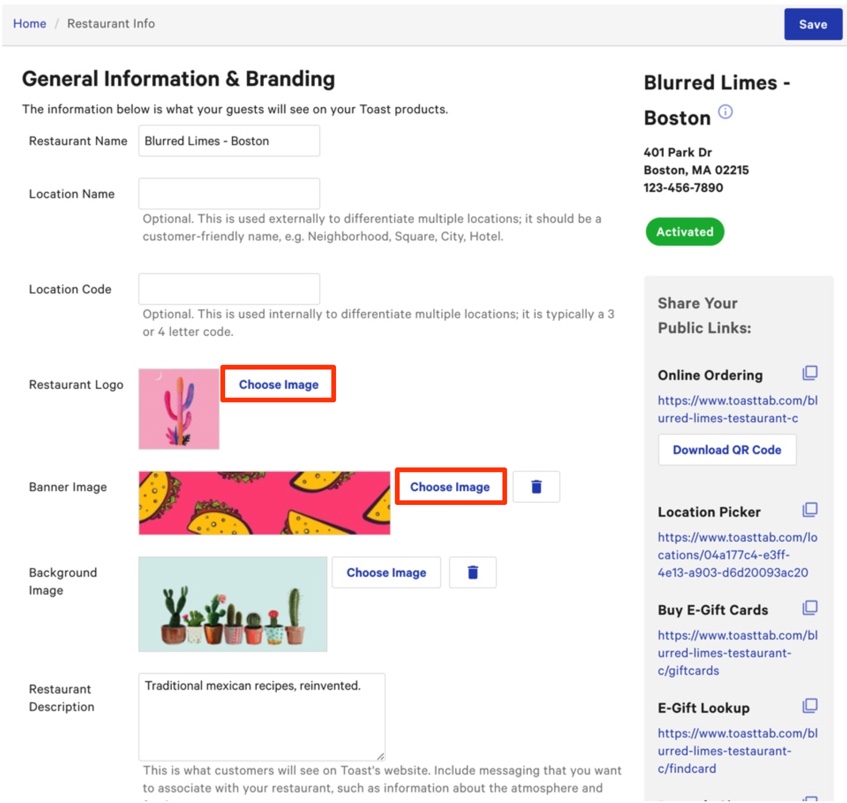Copy the Location Picker link
Image resolution: width=847 pixels, height=803 pixels.
[810, 510]
